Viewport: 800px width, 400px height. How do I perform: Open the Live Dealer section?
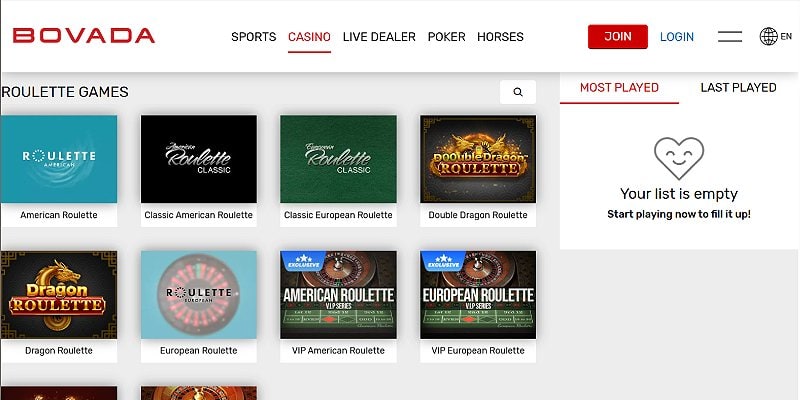pos(379,37)
